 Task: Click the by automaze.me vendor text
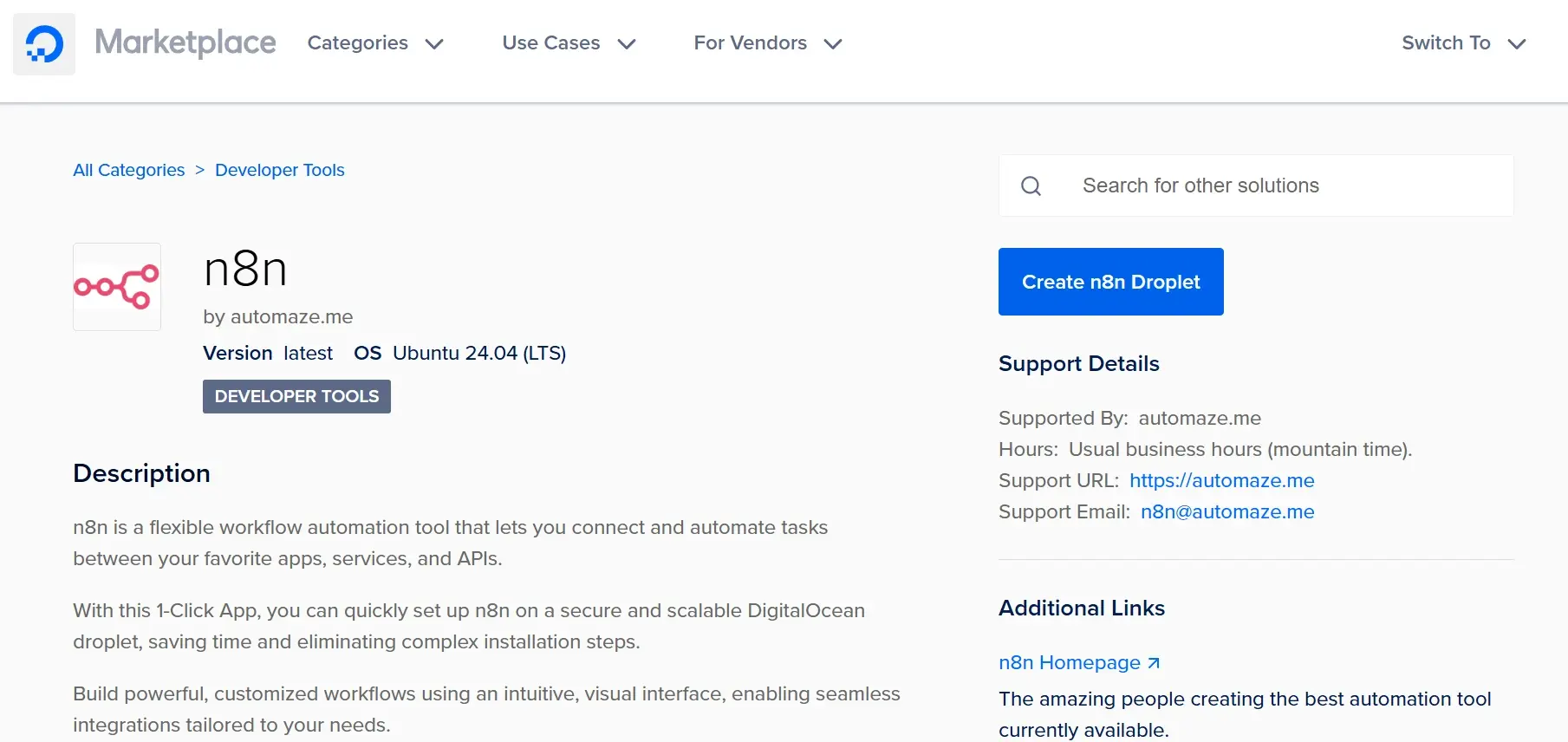pos(278,316)
